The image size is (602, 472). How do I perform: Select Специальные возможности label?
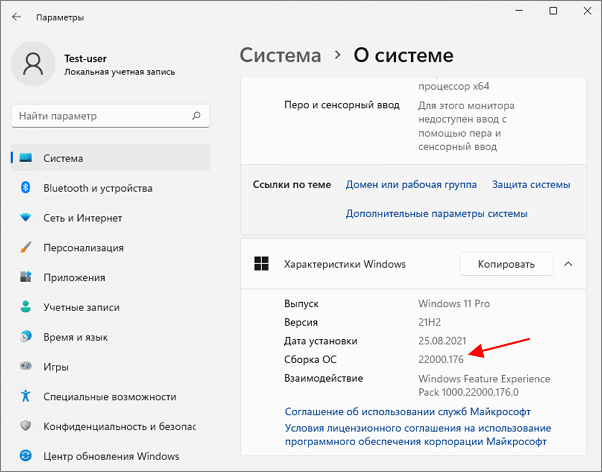click(x=109, y=397)
